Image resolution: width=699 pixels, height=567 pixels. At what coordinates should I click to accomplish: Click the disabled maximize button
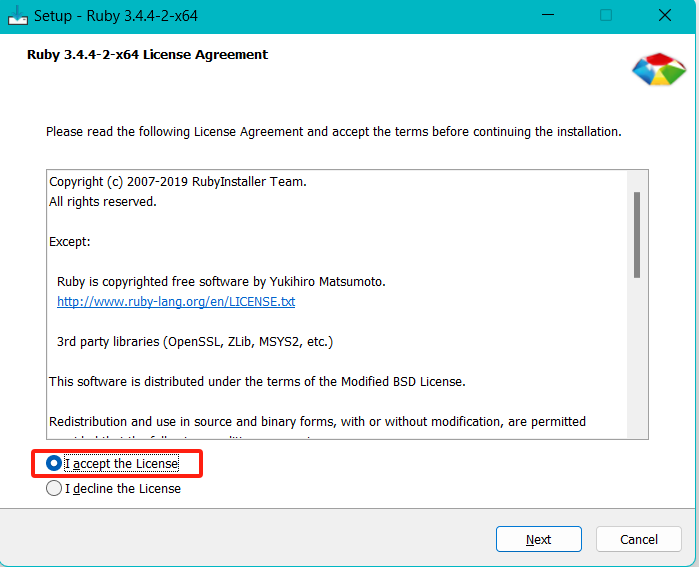click(606, 15)
